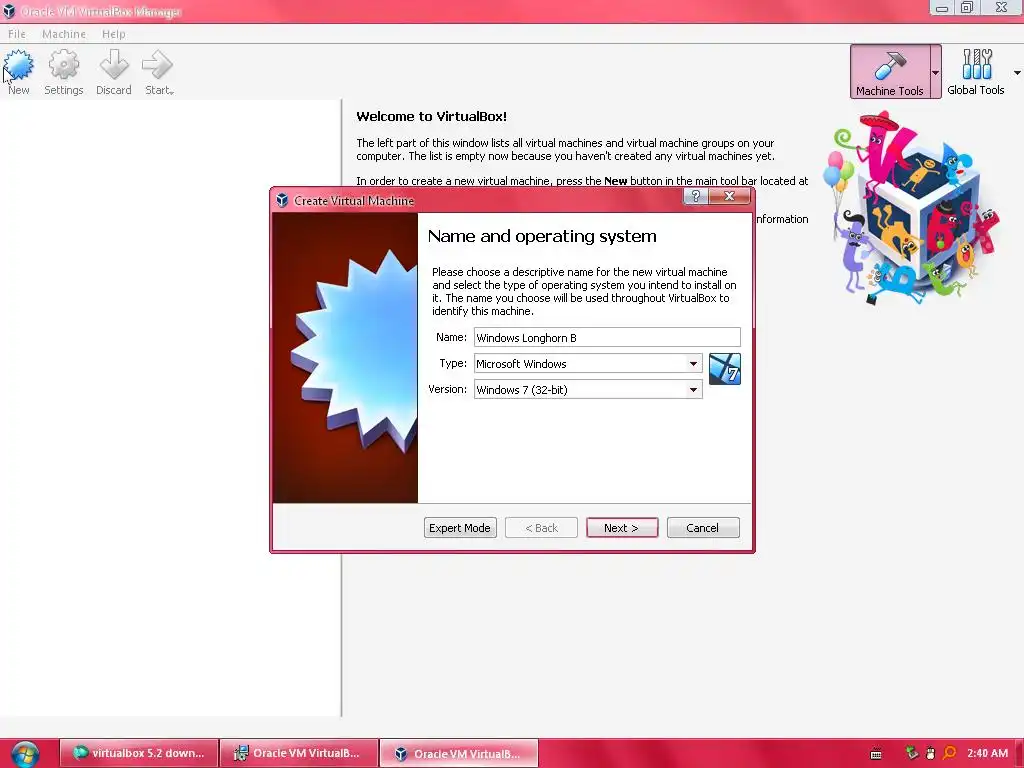Click the USB device tray icon
The height and width of the screenshot is (768, 1024).
[930, 753]
